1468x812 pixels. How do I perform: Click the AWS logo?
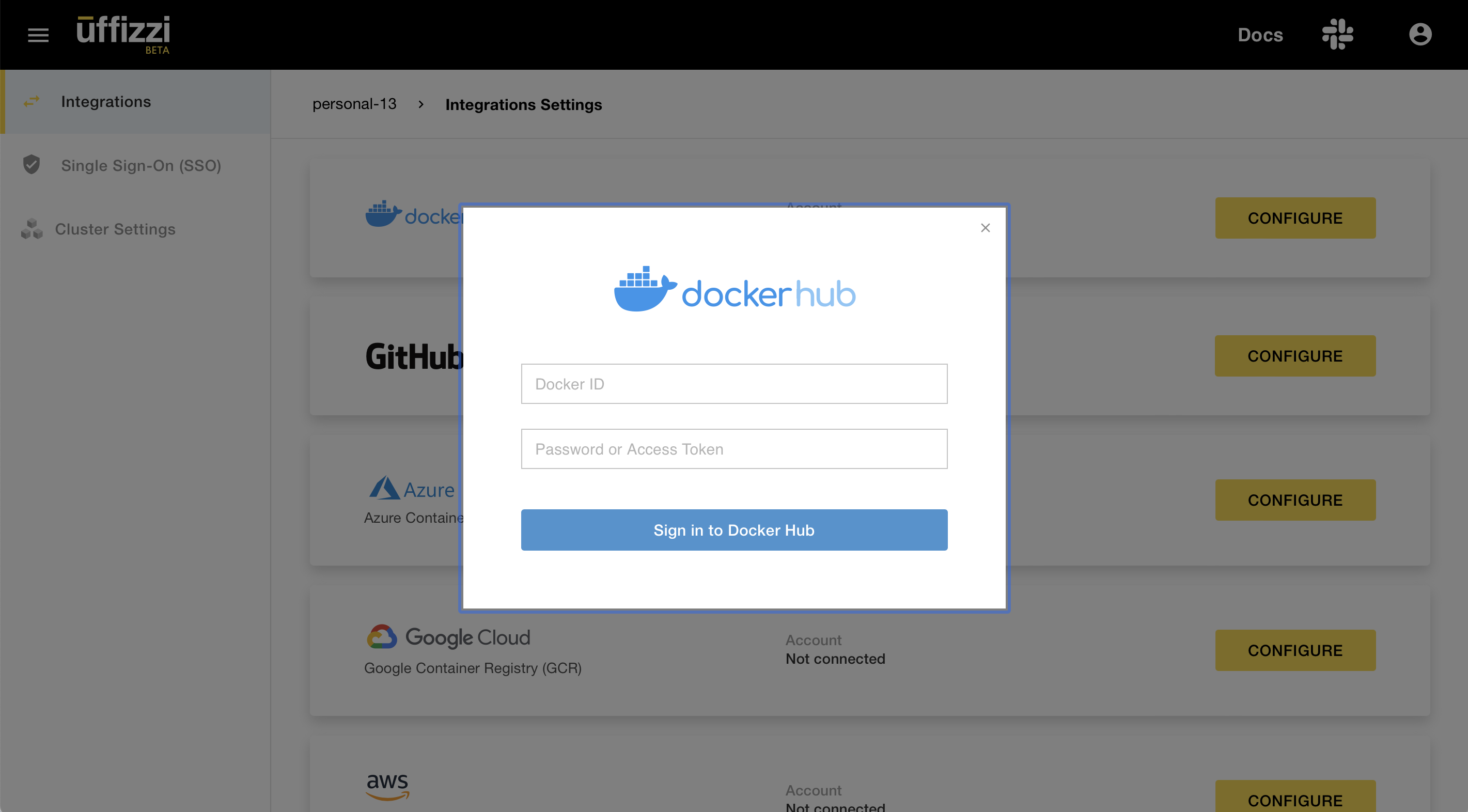click(387, 785)
